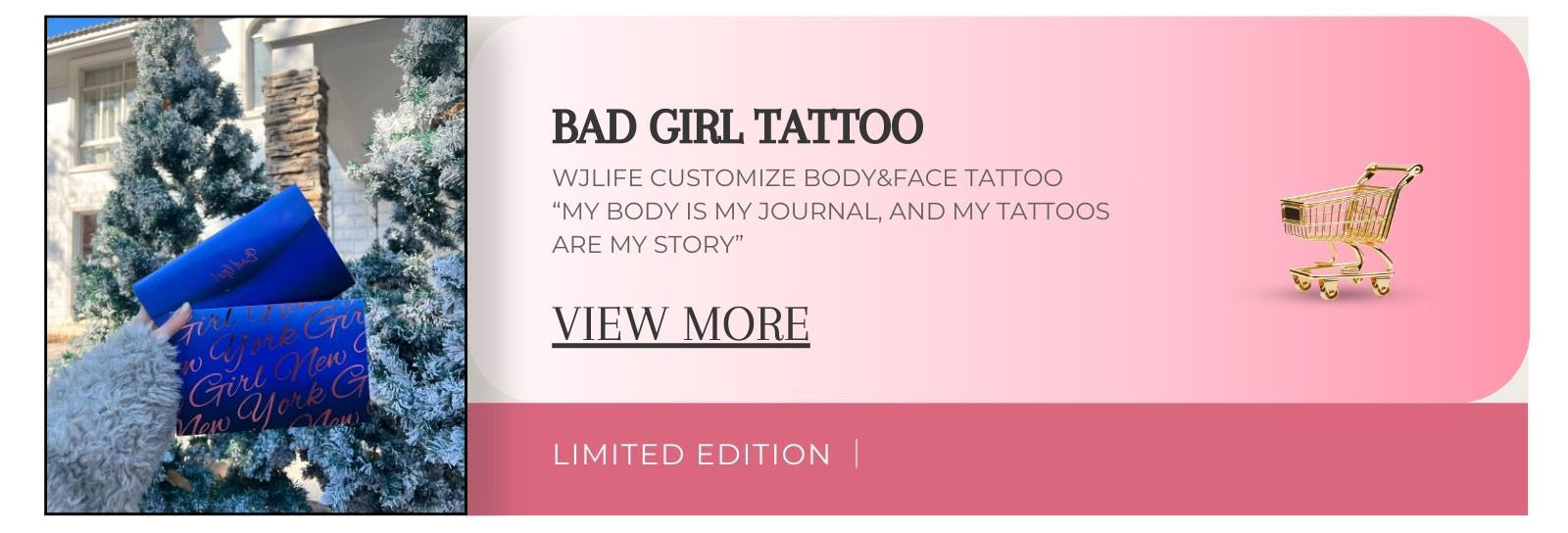Click the WJLIFE CUSTOMIZE BODY&FACE TATTOO subtitle
The image size is (1568, 533).
click(808, 177)
